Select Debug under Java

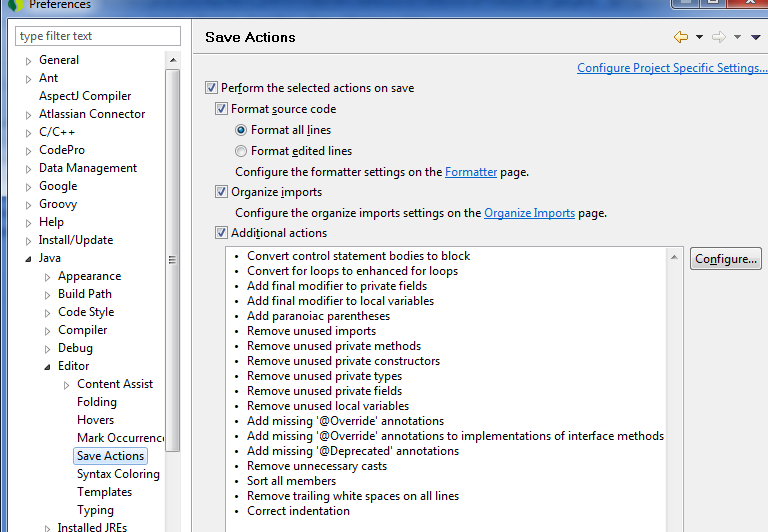[x=75, y=348]
